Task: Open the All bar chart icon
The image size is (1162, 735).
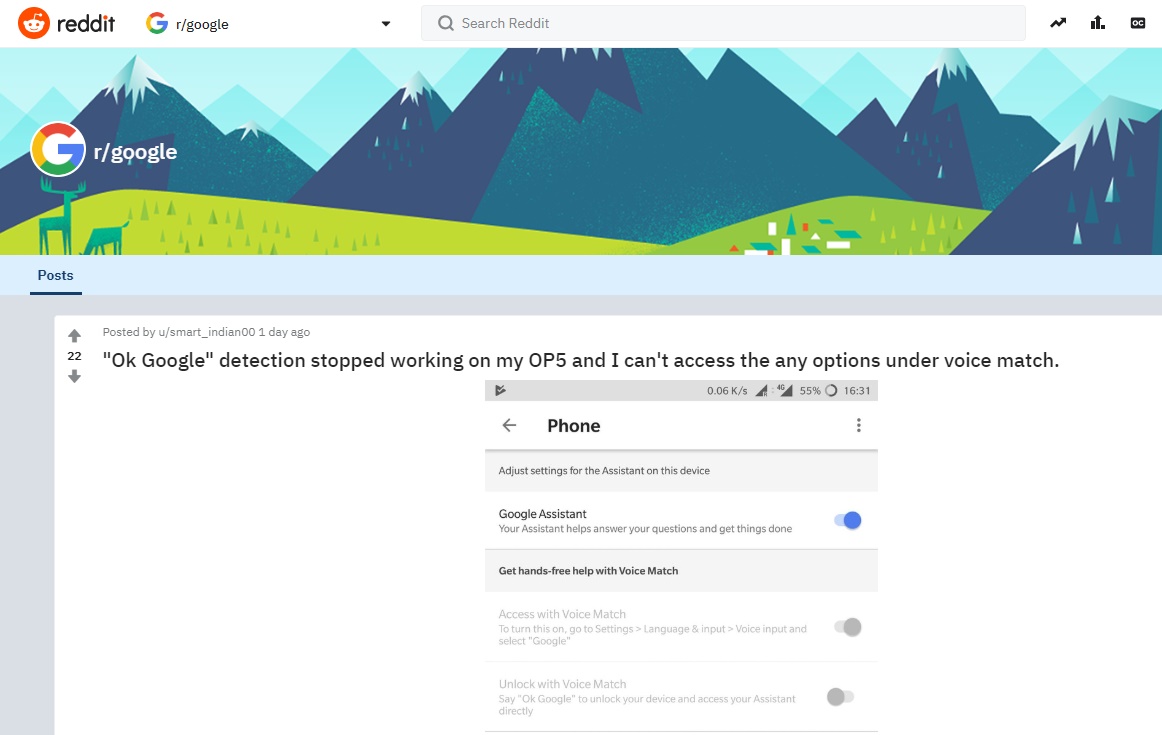Action: [x=1098, y=23]
